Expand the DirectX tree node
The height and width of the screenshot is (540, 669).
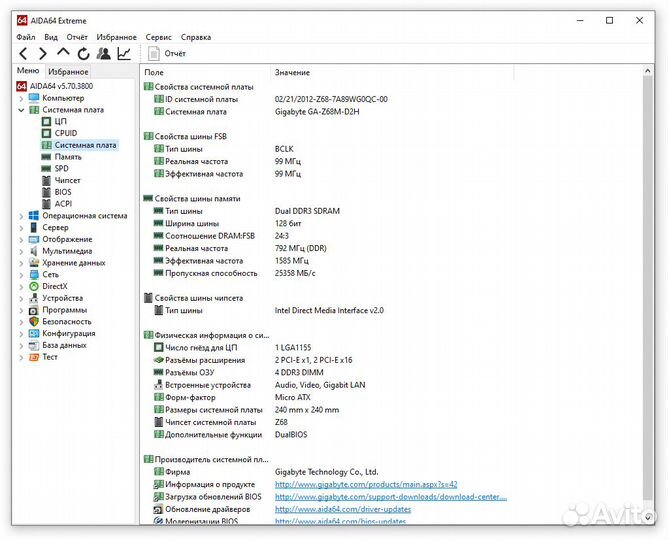click(21, 286)
